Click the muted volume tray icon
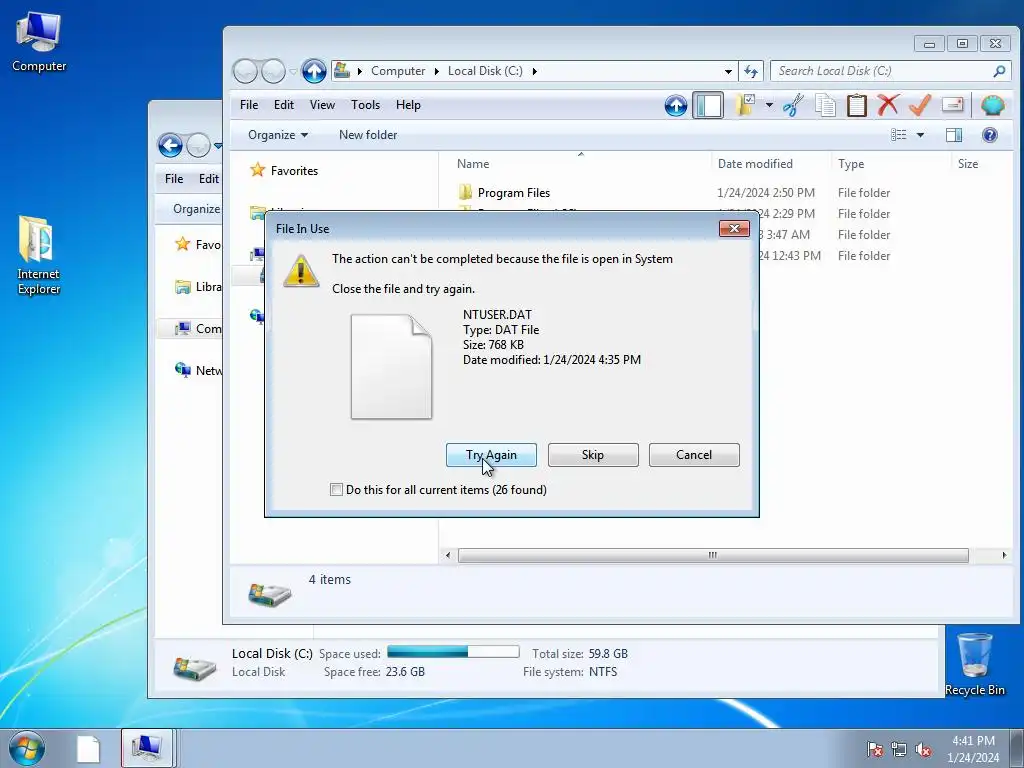Image resolution: width=1024 pixels, height=768 pixels. [923, 749]
